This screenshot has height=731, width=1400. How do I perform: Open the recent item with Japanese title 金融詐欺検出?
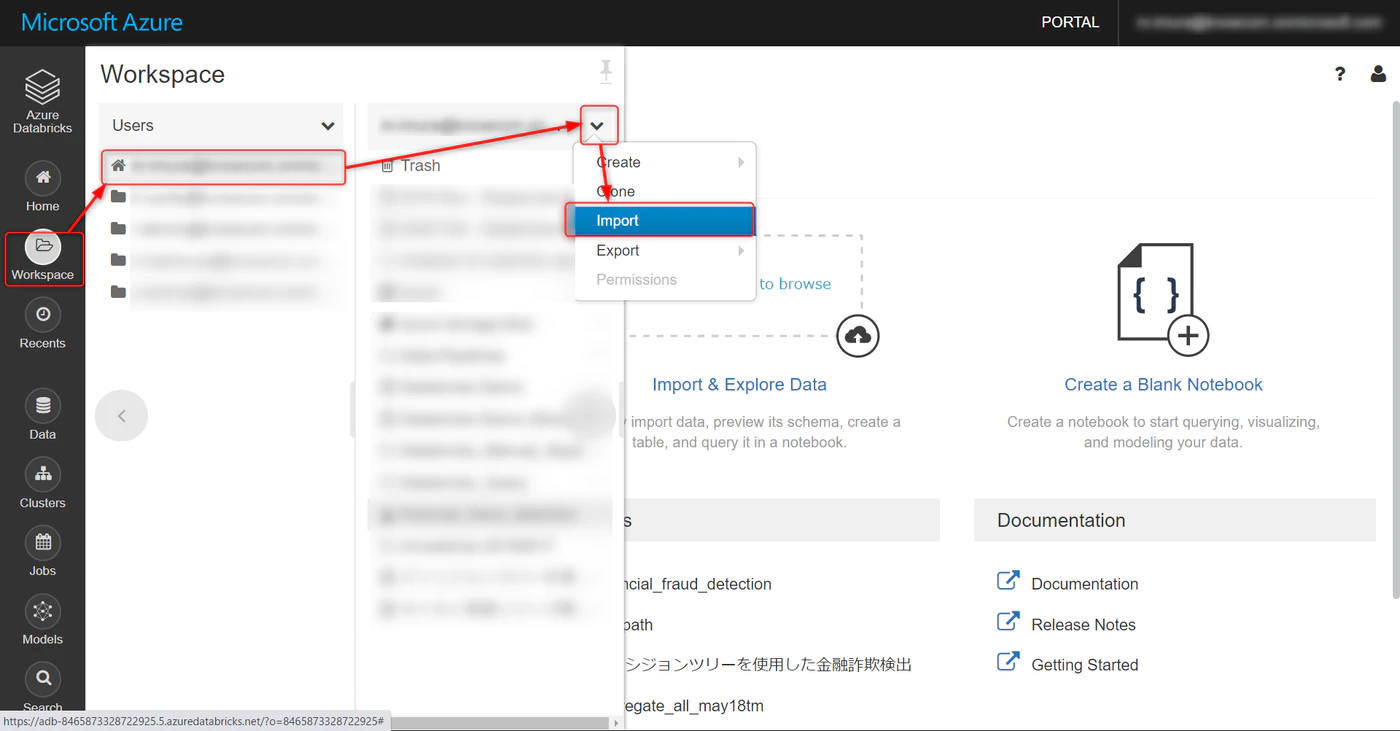coord(767,664)
